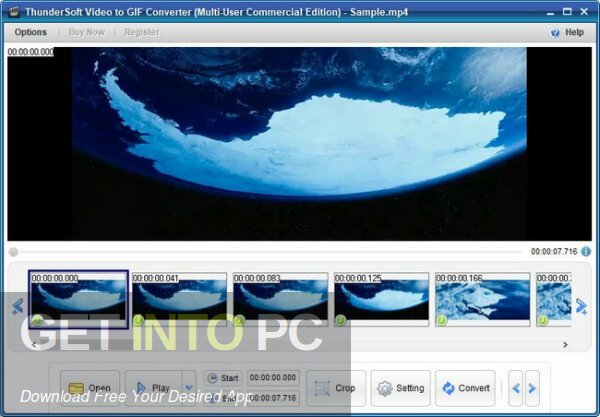This screenshot has width=600, height=417.
Task: Open the Options menu
Action: (x=31, y=32)
